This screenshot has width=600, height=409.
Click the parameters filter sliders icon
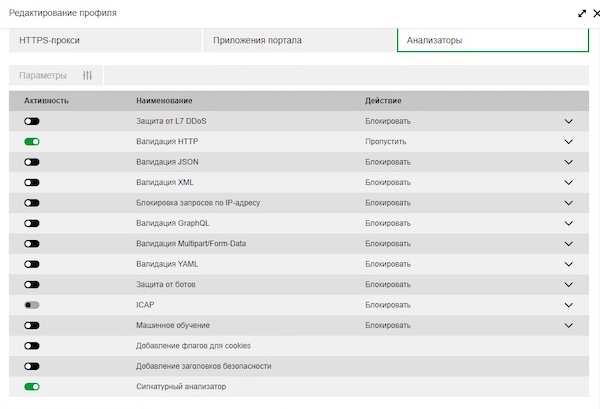87,76
